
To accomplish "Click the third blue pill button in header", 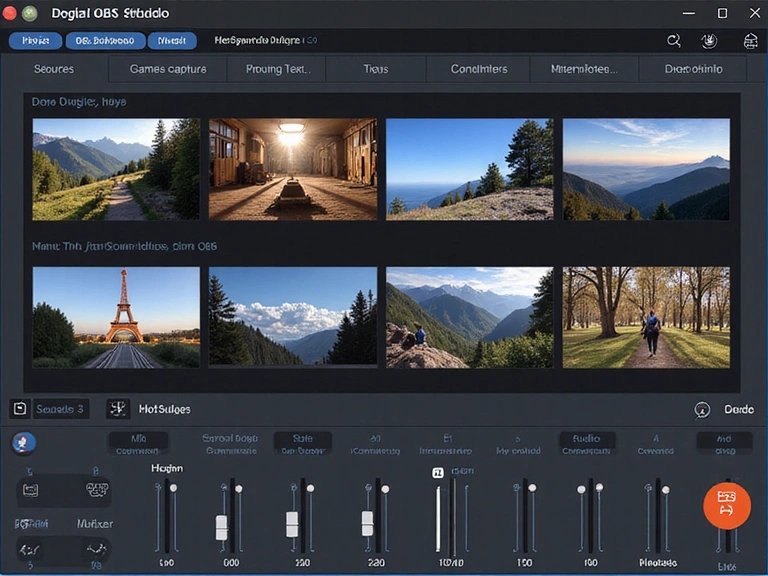I will [172, 41].
